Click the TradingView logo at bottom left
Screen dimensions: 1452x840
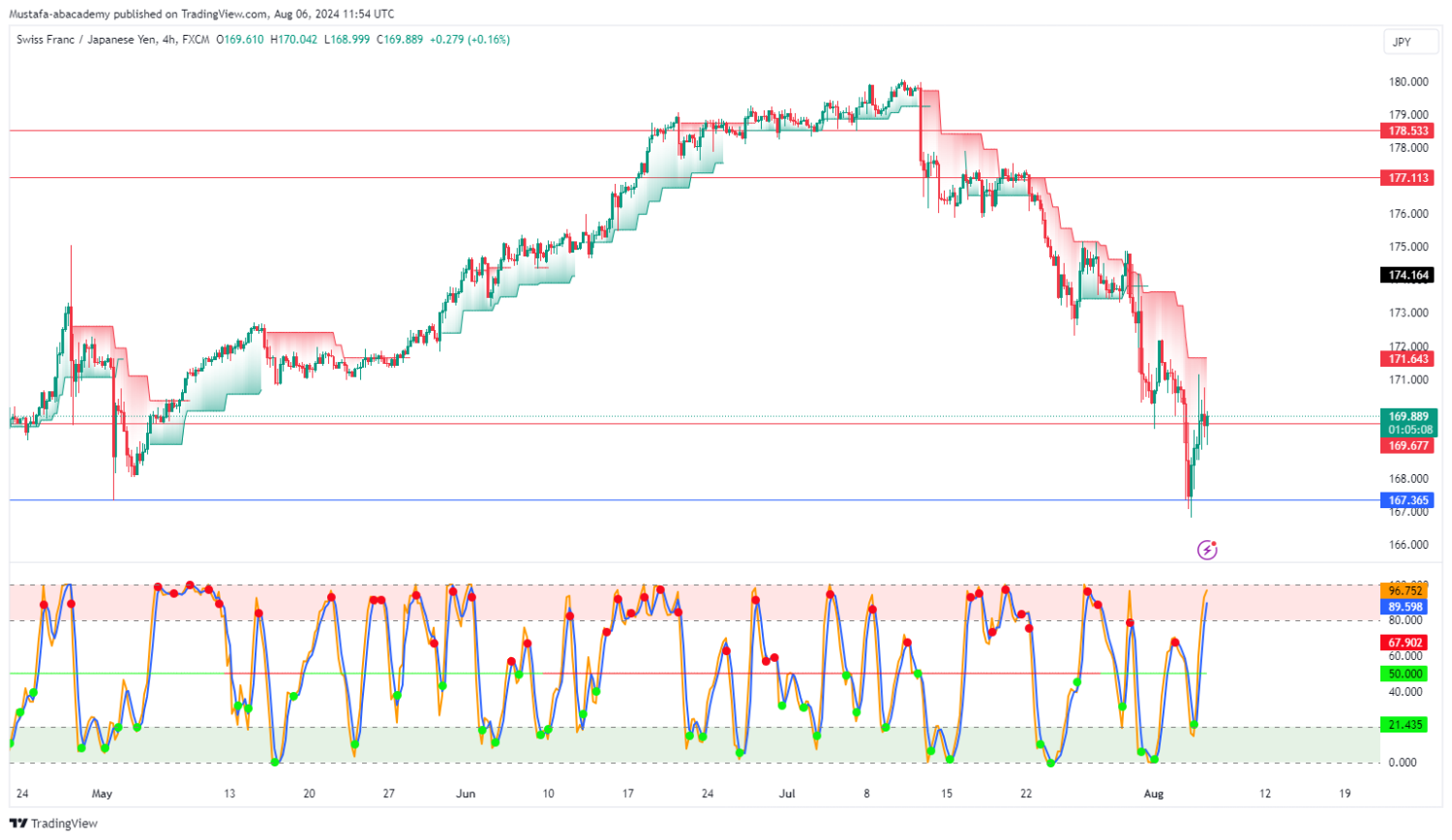point(53,824)
